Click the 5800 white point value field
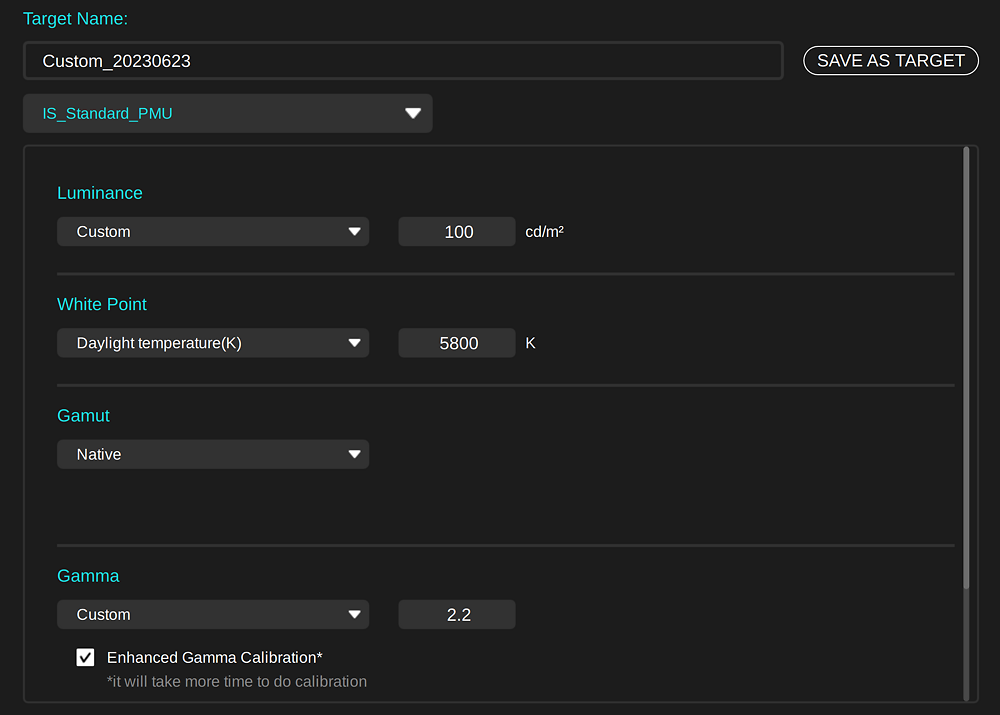The height and width of the screenshot is (715, 1000). click(x=457, y=343)
